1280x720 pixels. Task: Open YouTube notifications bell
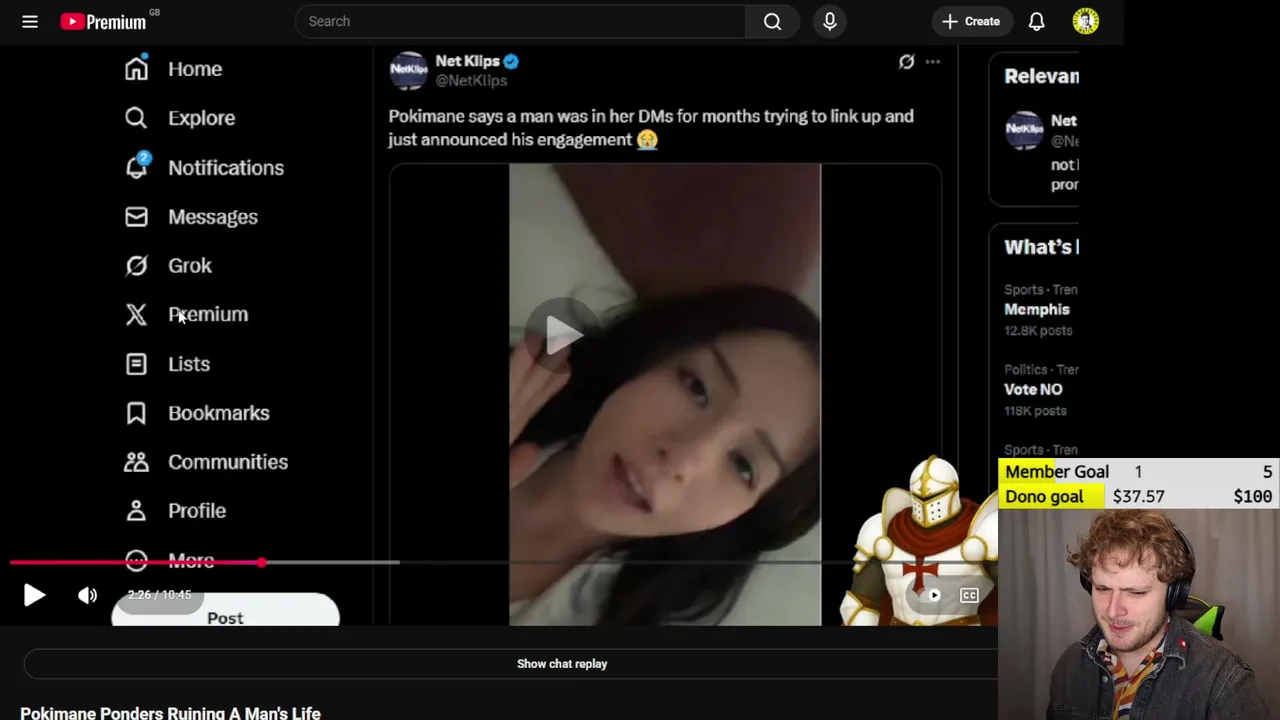click(1036, 21)
